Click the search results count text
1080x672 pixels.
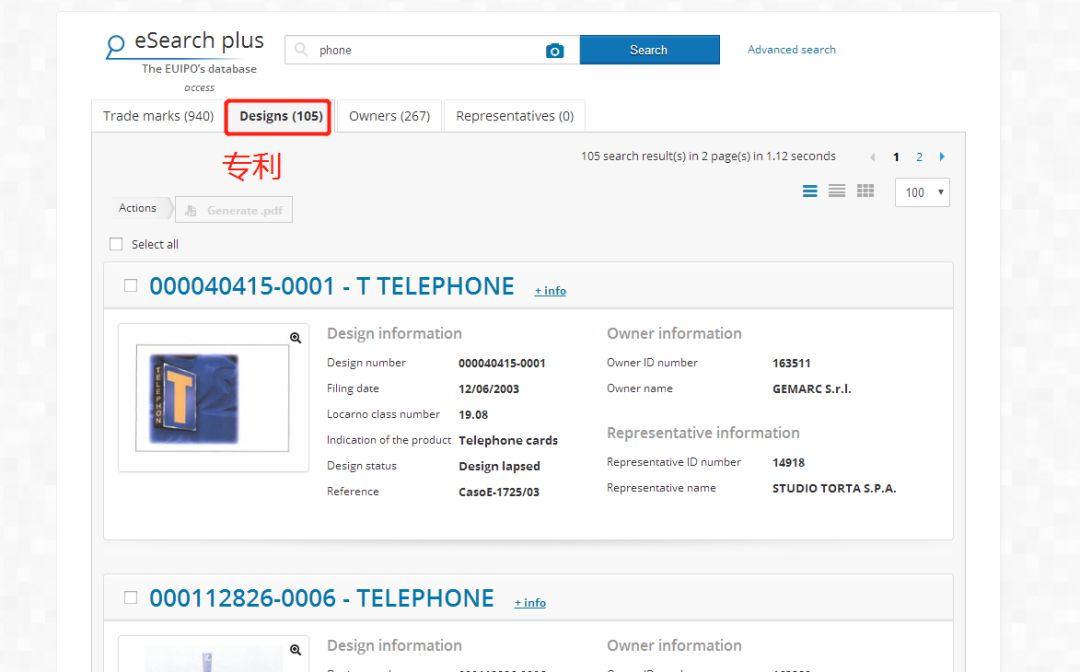point(708,156)
